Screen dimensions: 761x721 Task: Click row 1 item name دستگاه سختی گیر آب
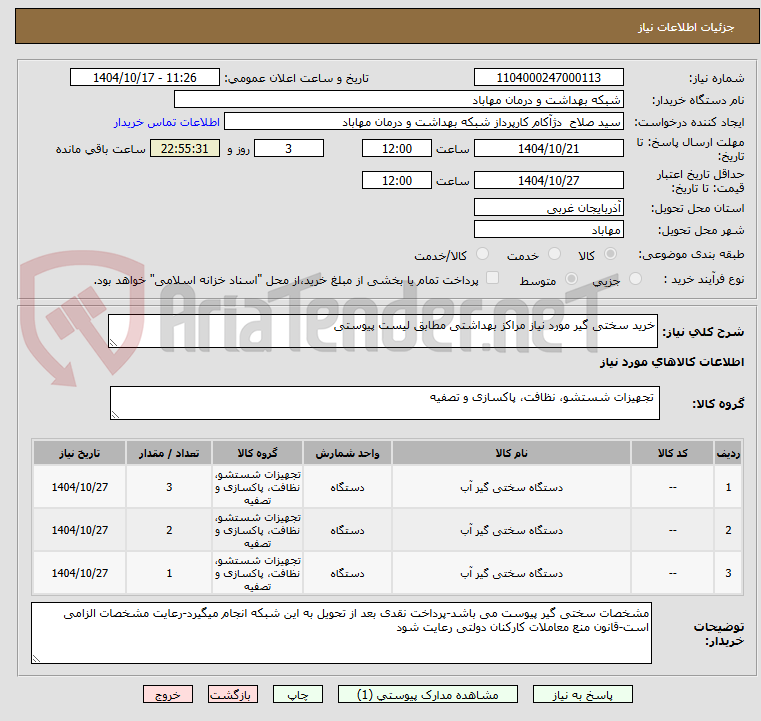point(512,487)
